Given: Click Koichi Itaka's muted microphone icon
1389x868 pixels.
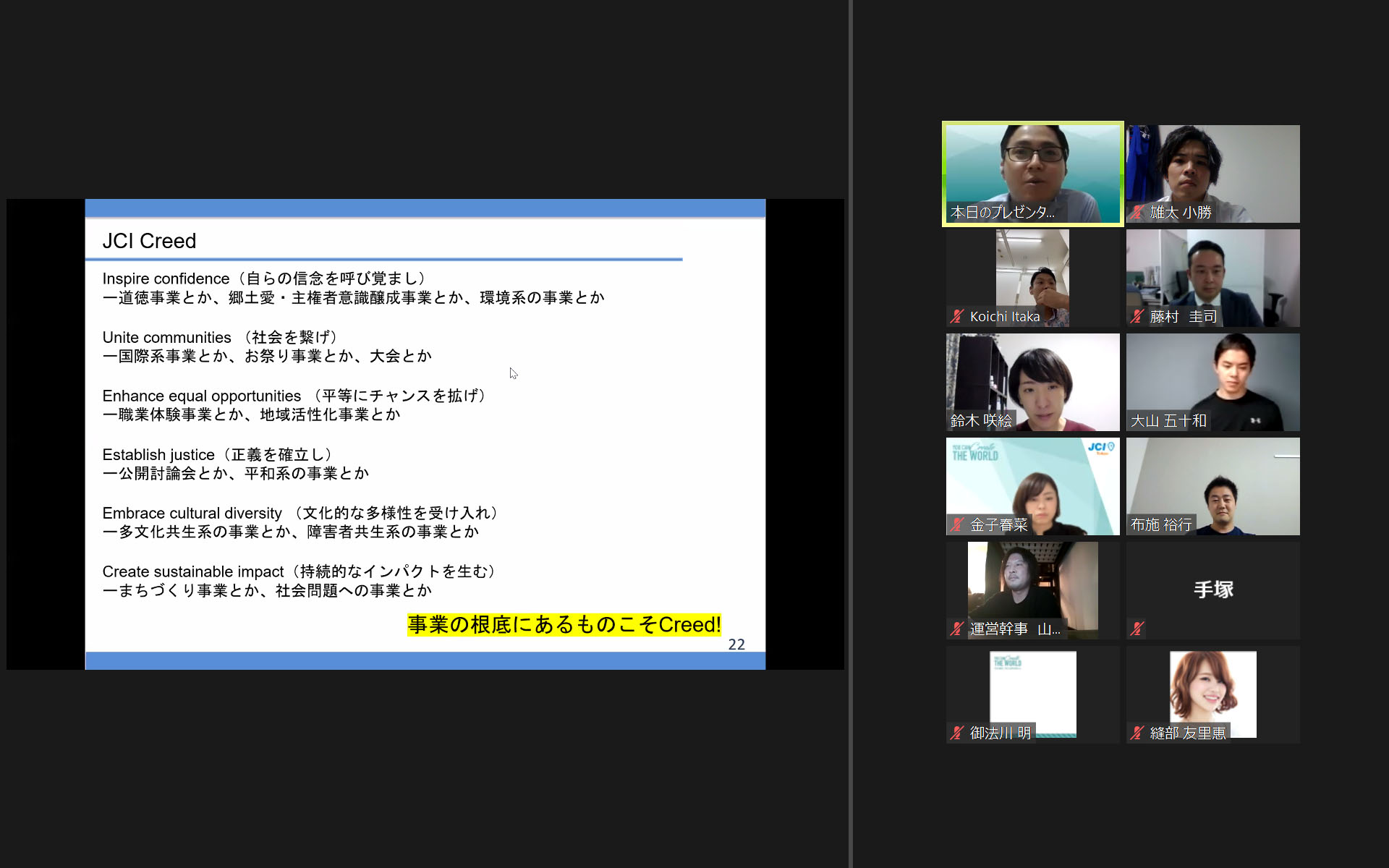Looking at the screenshot, I should (957, 316).
